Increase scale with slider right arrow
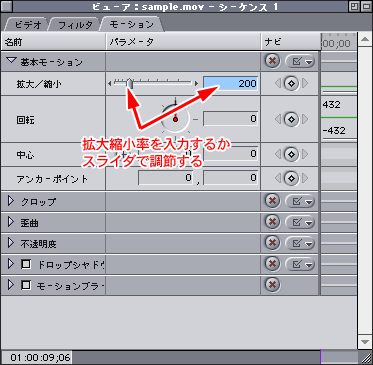Image resolution: width=373 pixels, height=365 pixels. pyautogui.click(x=197, y=84)
